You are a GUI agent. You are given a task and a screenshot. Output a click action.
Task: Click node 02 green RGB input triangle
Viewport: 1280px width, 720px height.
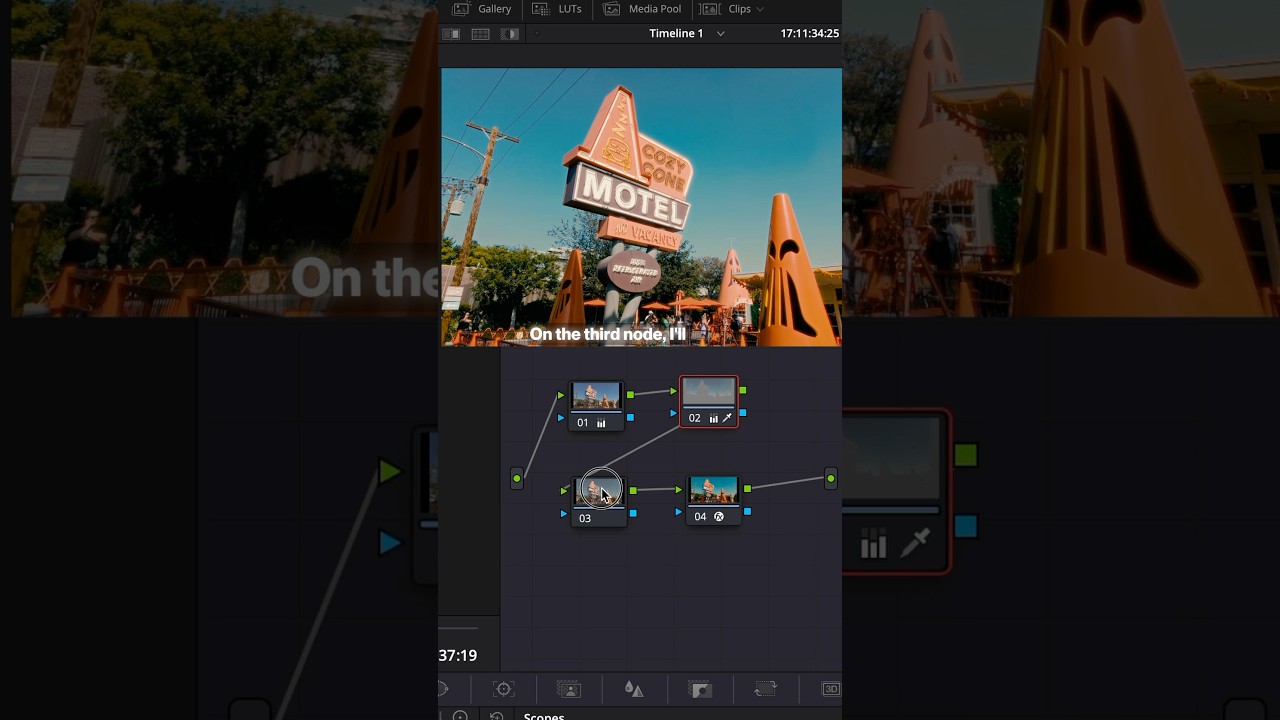pos(674,391)
